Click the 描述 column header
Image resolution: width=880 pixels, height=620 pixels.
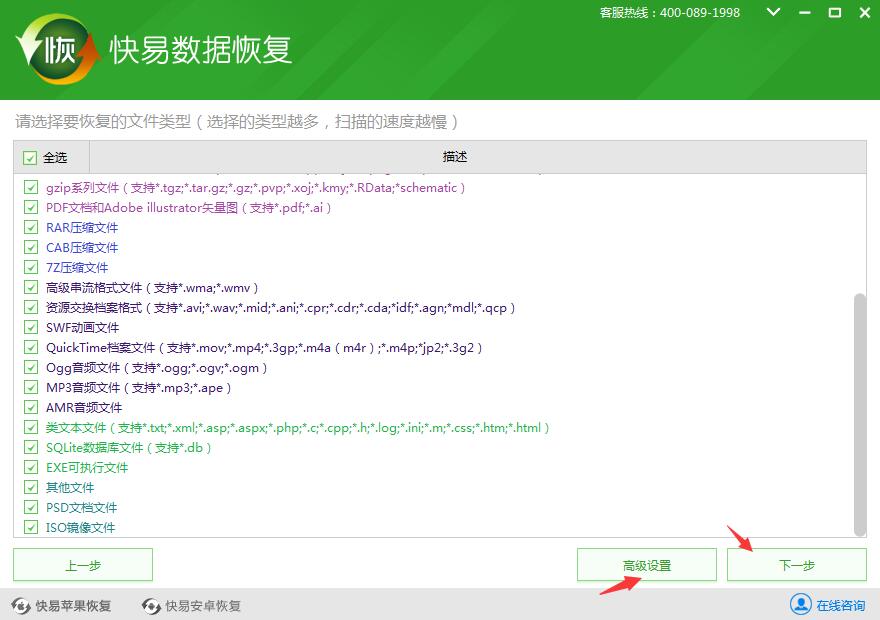pos(455,157)
